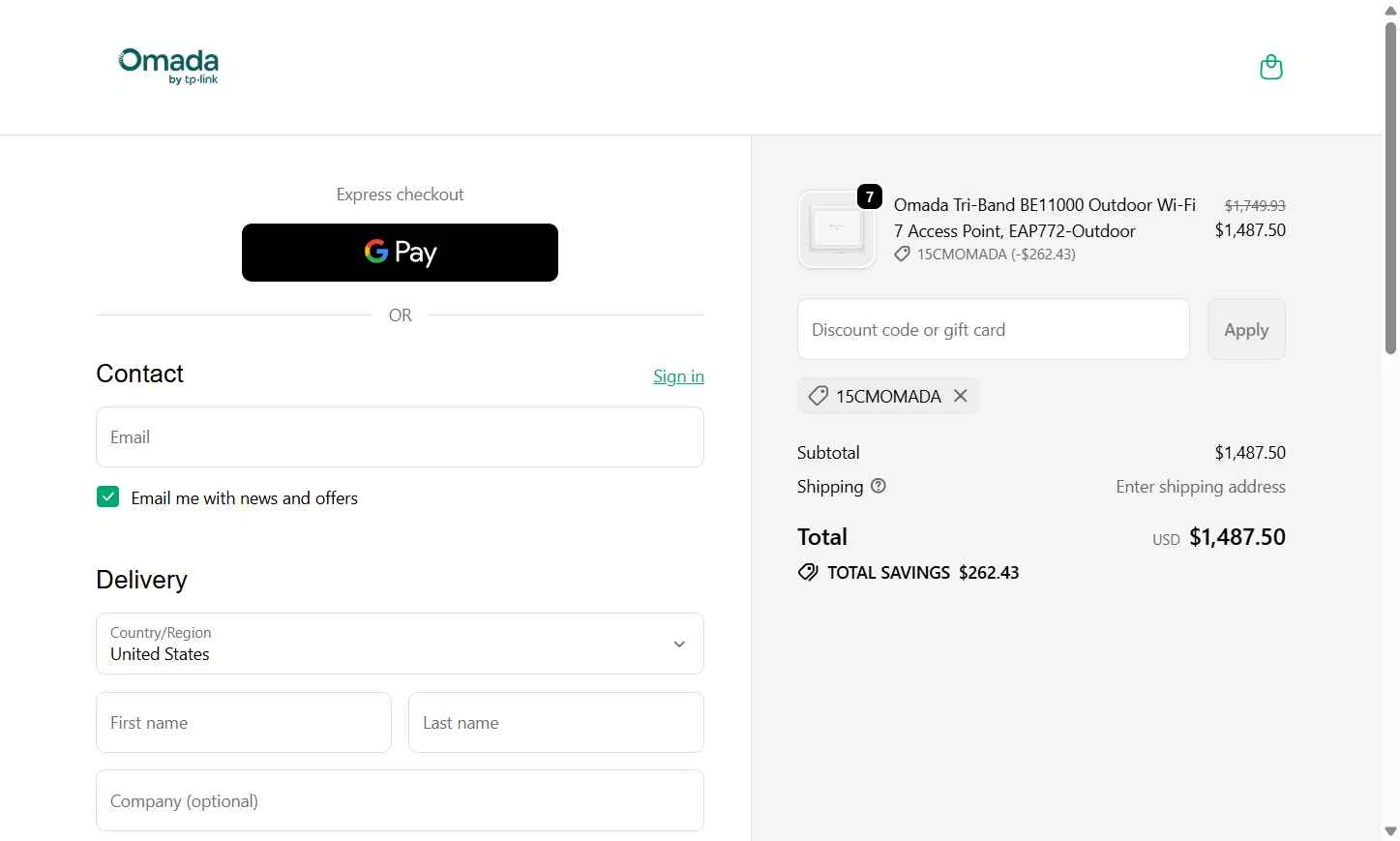Click the Contact heading

click(139, 374)
